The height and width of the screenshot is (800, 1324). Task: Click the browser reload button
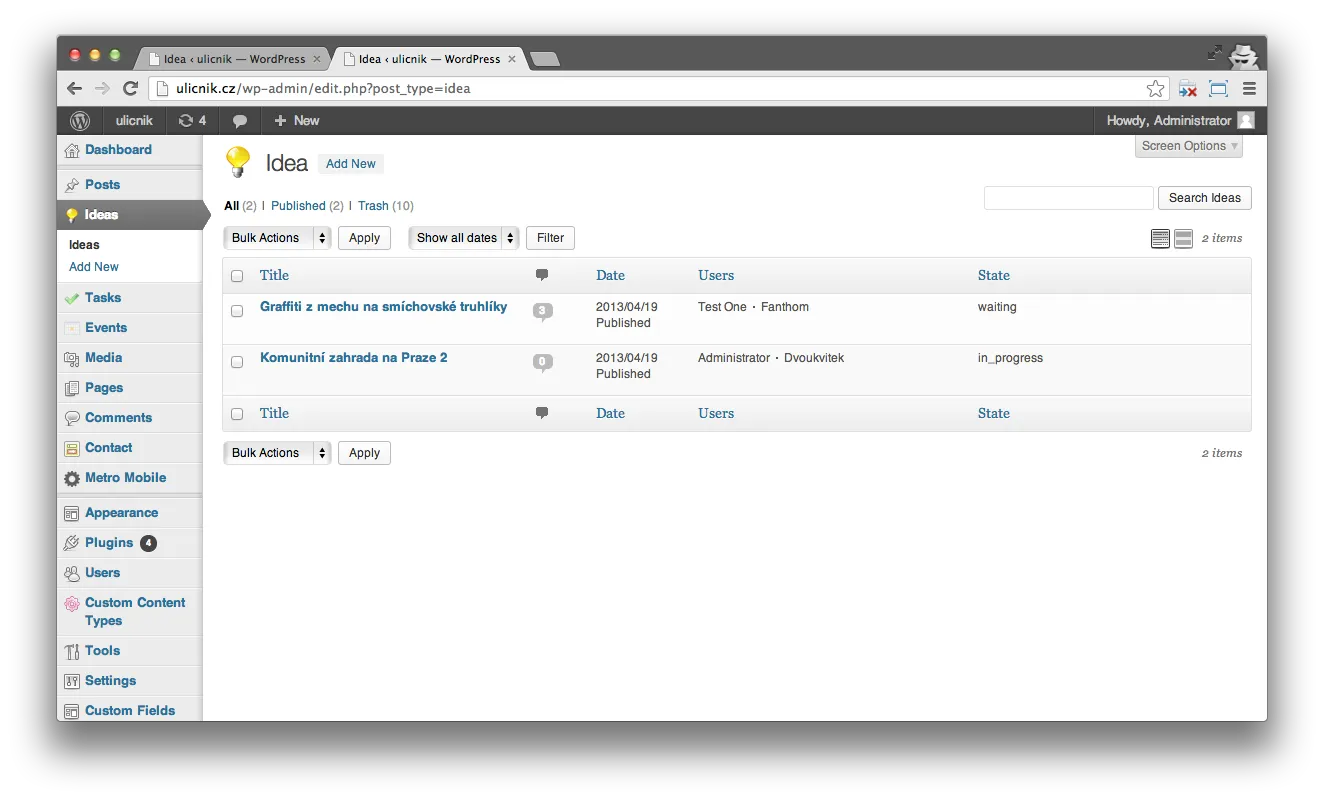click(x=130, y=89)
